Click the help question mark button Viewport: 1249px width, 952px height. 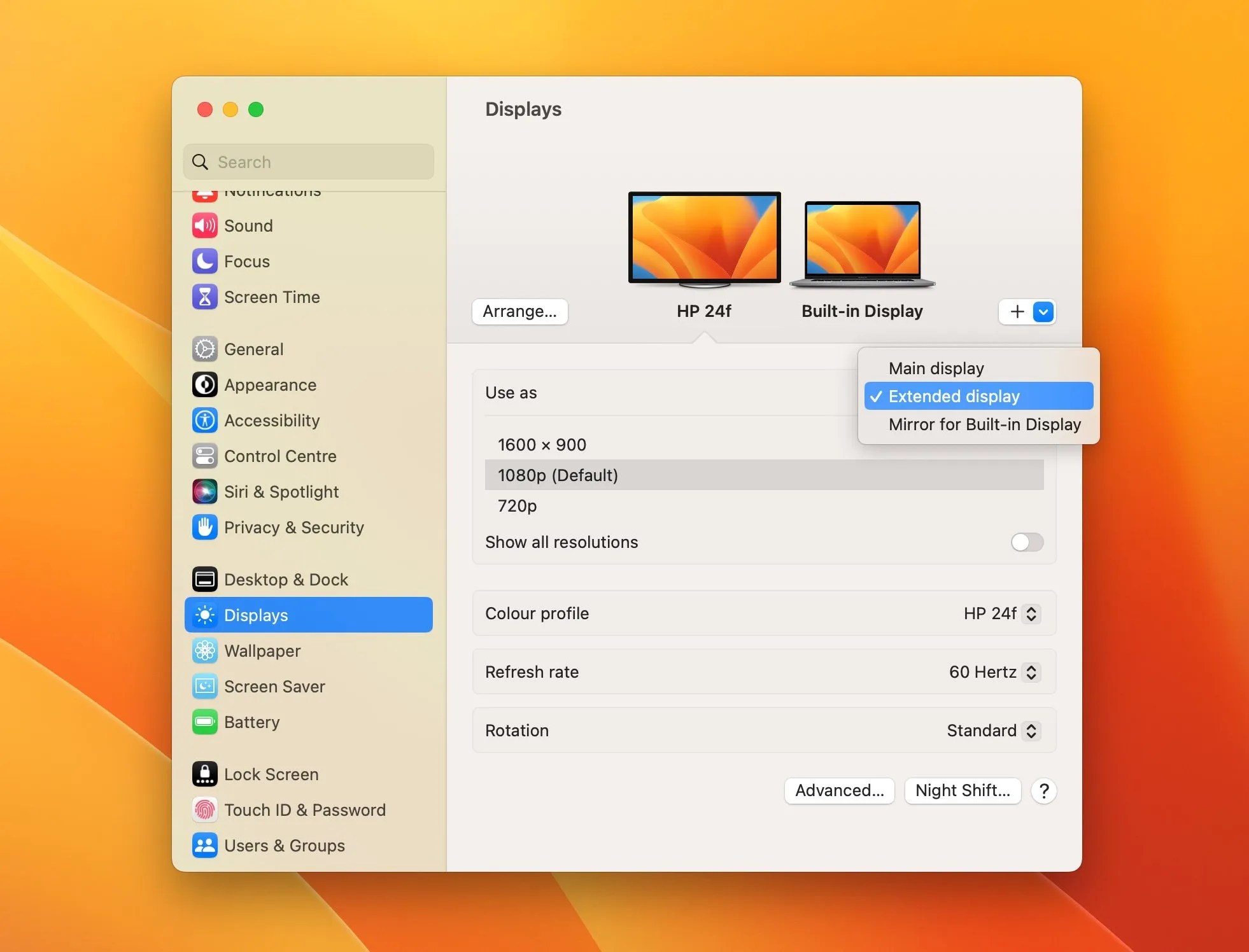point(1043,791)
